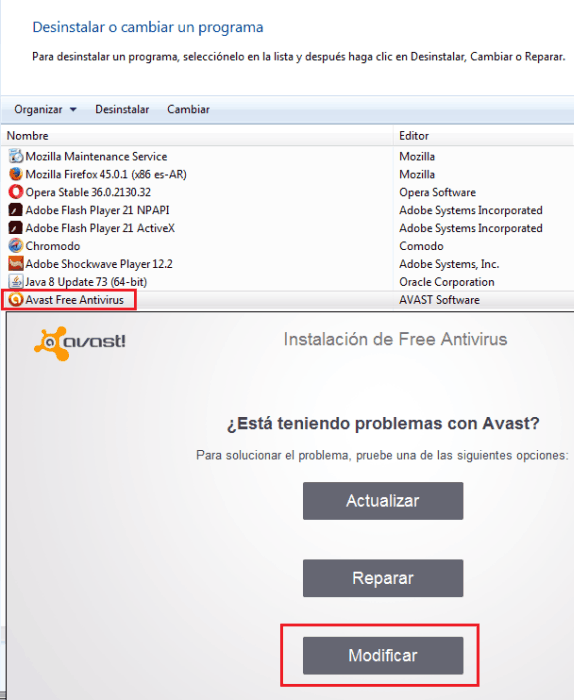Click Desinstalar in the toolbar
Viewport: 574px width, 700px height.
122,109
